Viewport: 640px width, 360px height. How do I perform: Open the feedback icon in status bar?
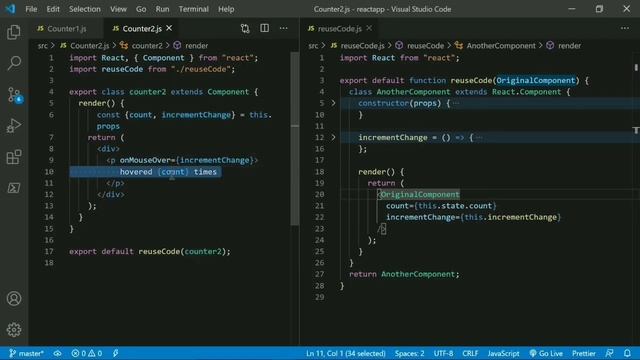coord(609,353)
